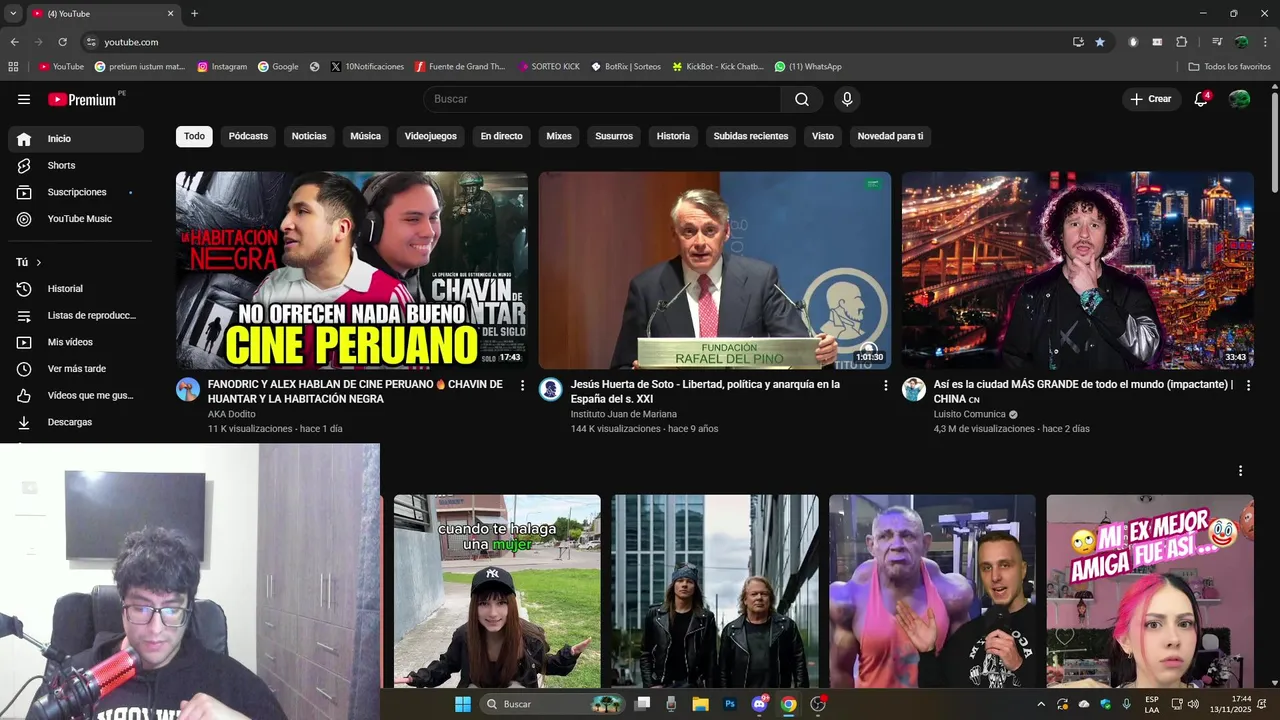This screenshot has height=720, width=1280.
Task: Click the youtube.com address bar
Action: click(x=575, y=42)
